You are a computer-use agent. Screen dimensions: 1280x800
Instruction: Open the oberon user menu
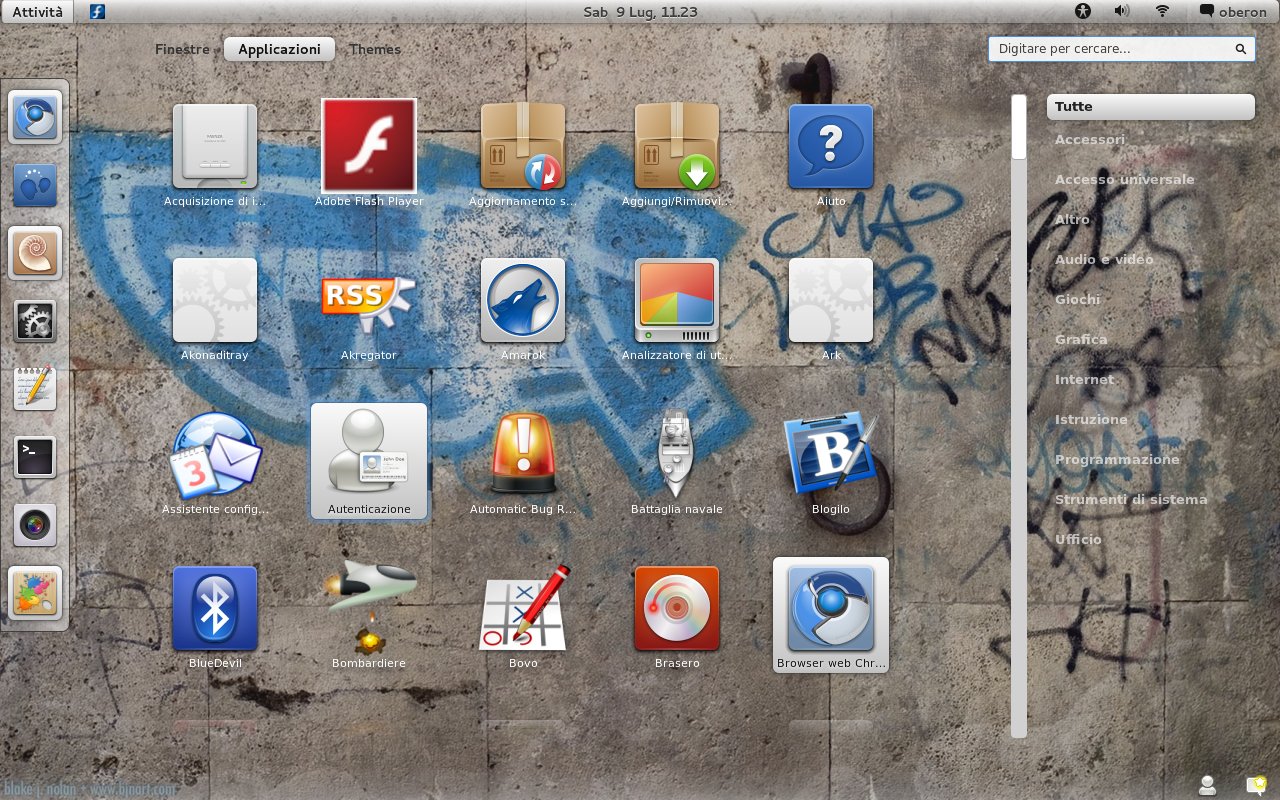tap(1233, 12)
